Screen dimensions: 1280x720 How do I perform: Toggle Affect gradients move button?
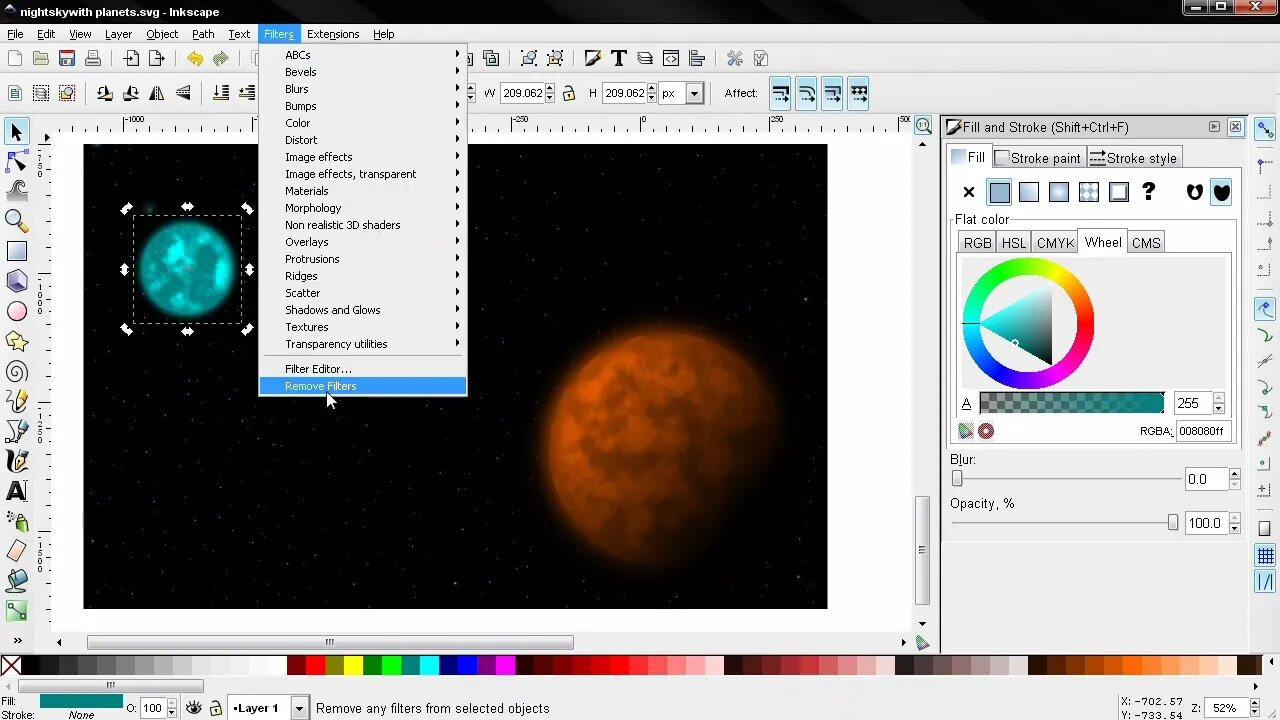[832, 93]
